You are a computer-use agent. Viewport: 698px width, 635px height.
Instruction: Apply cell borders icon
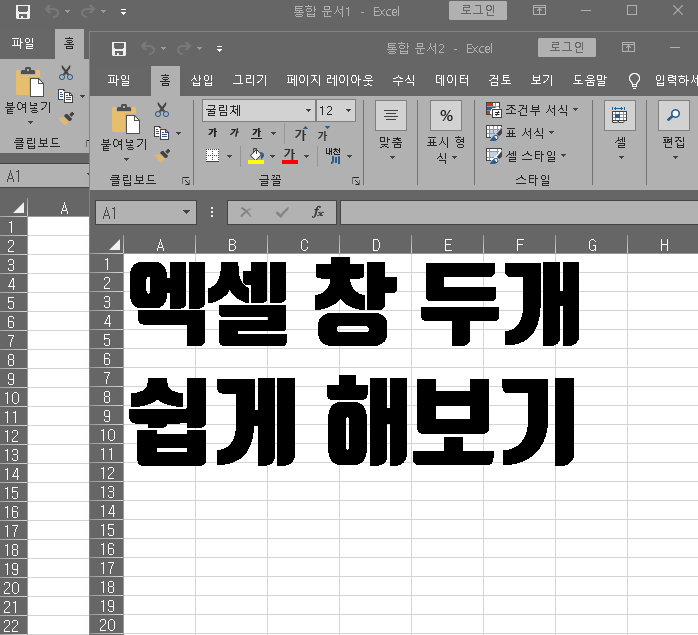pos(213,156)
